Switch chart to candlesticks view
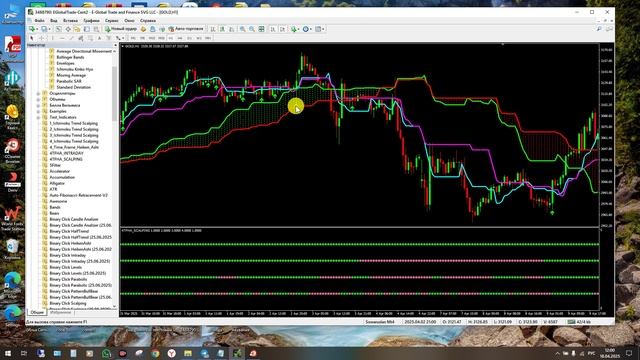The width and height of the screenshot is (640, 360). (222, 29)
